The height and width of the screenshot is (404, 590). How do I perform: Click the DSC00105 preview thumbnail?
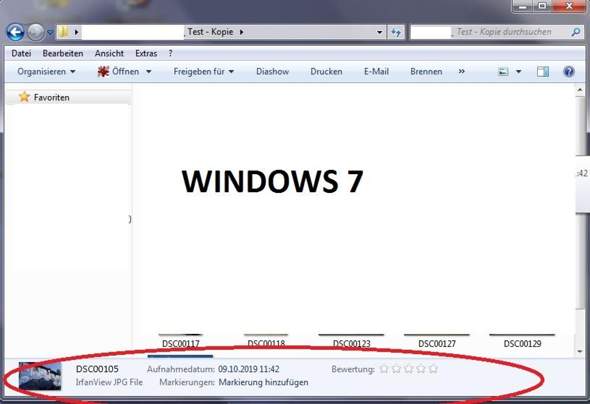(40, 376)
